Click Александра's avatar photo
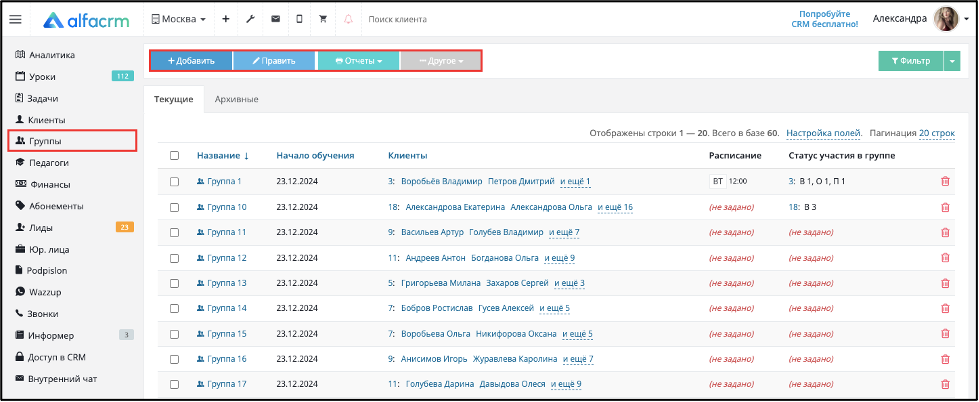Image resolution: width=979 pixels, height=402 pixels. pyautogui.click(x=946, y=19)
